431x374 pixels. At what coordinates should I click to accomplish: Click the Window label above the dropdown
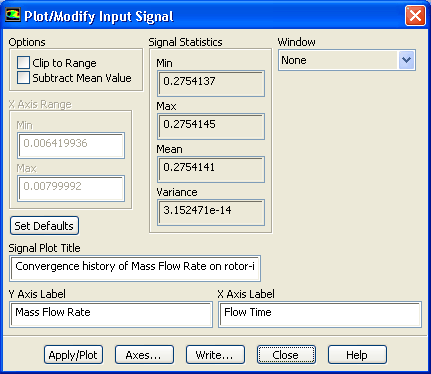[296, 42]
